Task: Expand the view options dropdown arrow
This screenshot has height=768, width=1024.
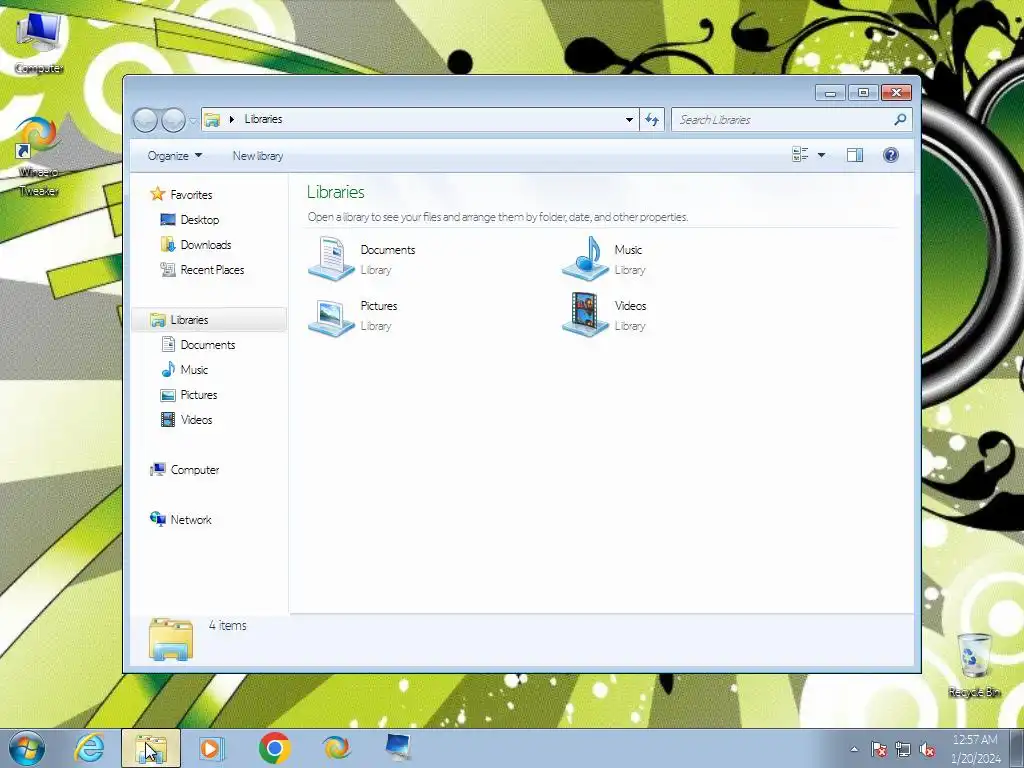Action: (822, 155)
